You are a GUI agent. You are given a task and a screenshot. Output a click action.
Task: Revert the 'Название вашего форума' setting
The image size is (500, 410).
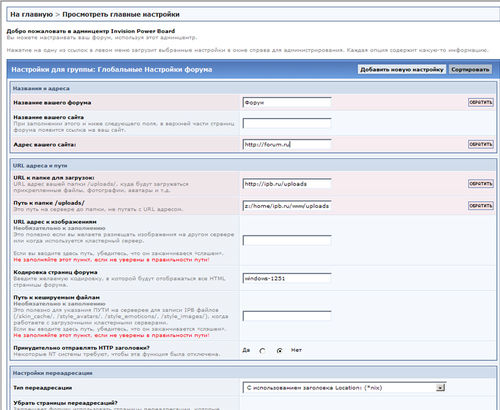(x=481, y=102)
